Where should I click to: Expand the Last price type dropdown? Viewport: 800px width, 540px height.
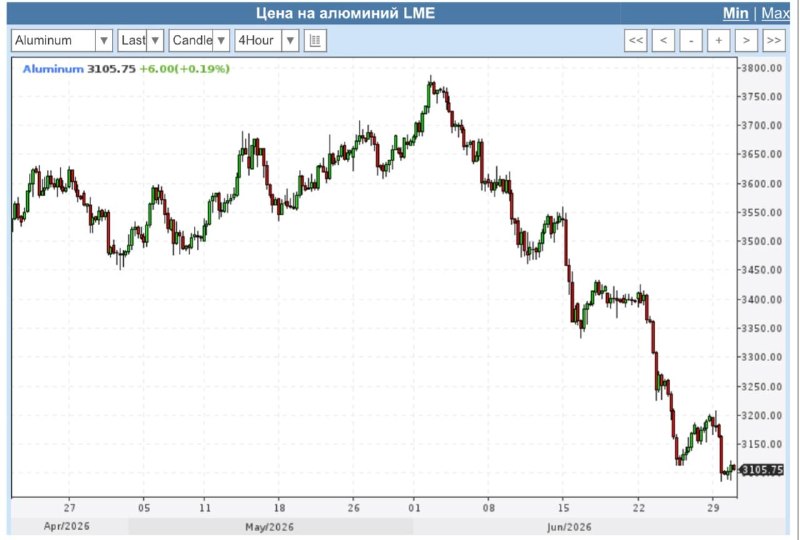pyautogui.click(x=140, y=40)
